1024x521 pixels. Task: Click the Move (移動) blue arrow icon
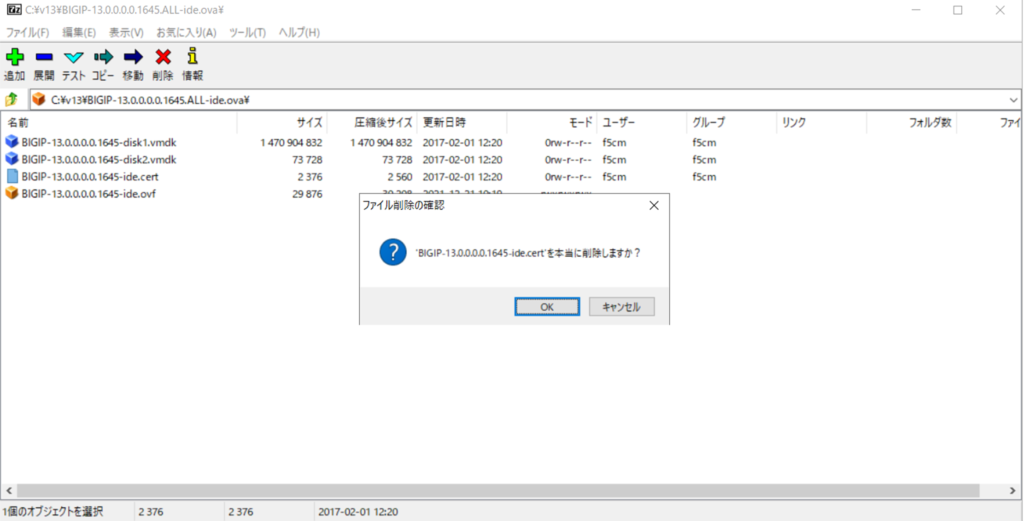[x=133, y=57]
